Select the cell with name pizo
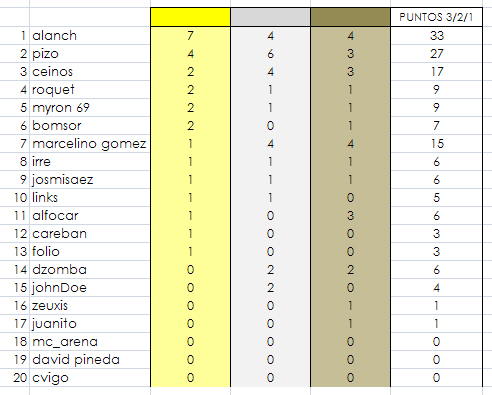The width and height of the screenshot is (492, 395). click(x=90, y=53)
